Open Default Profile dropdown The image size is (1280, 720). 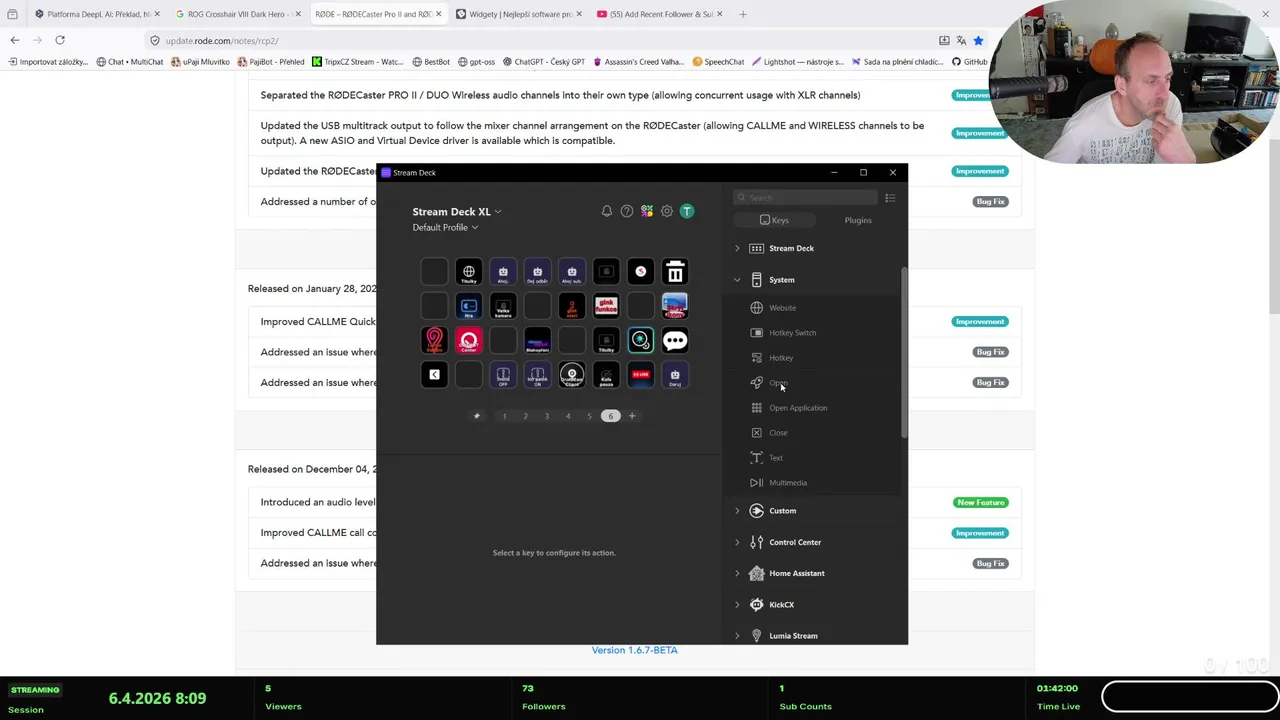coord(445,227)
